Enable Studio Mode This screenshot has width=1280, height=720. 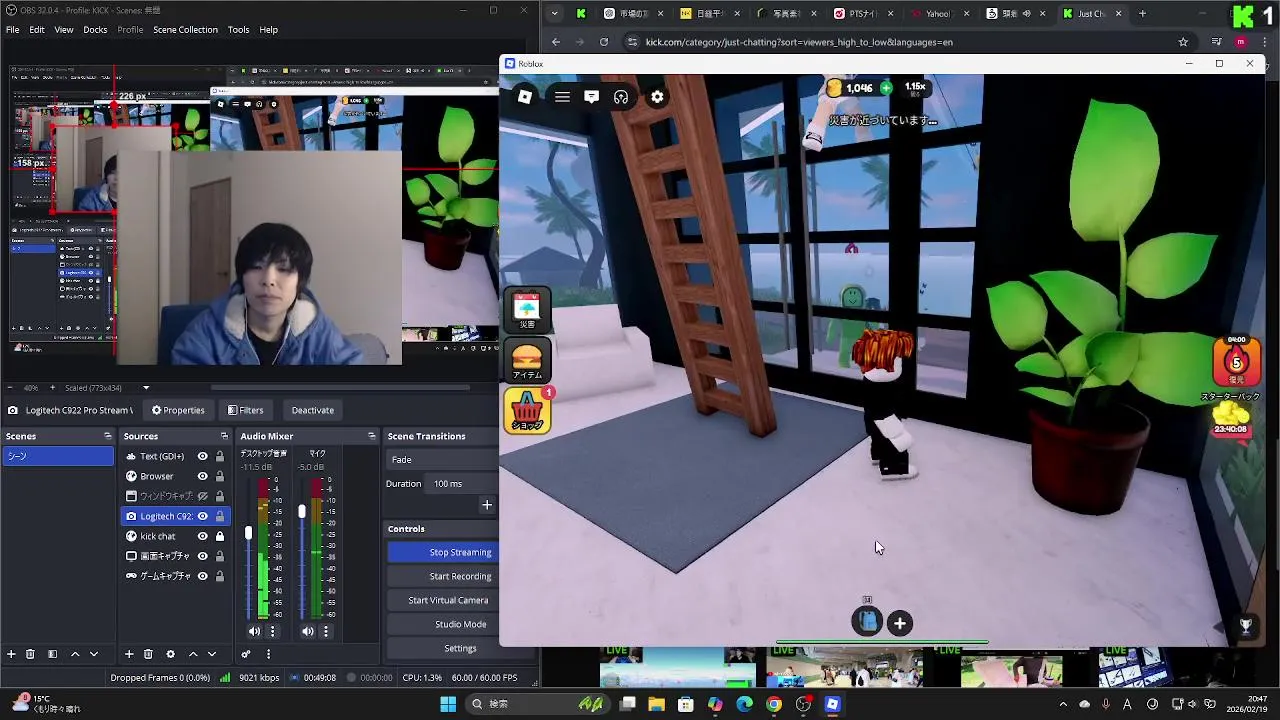[441, 624]
